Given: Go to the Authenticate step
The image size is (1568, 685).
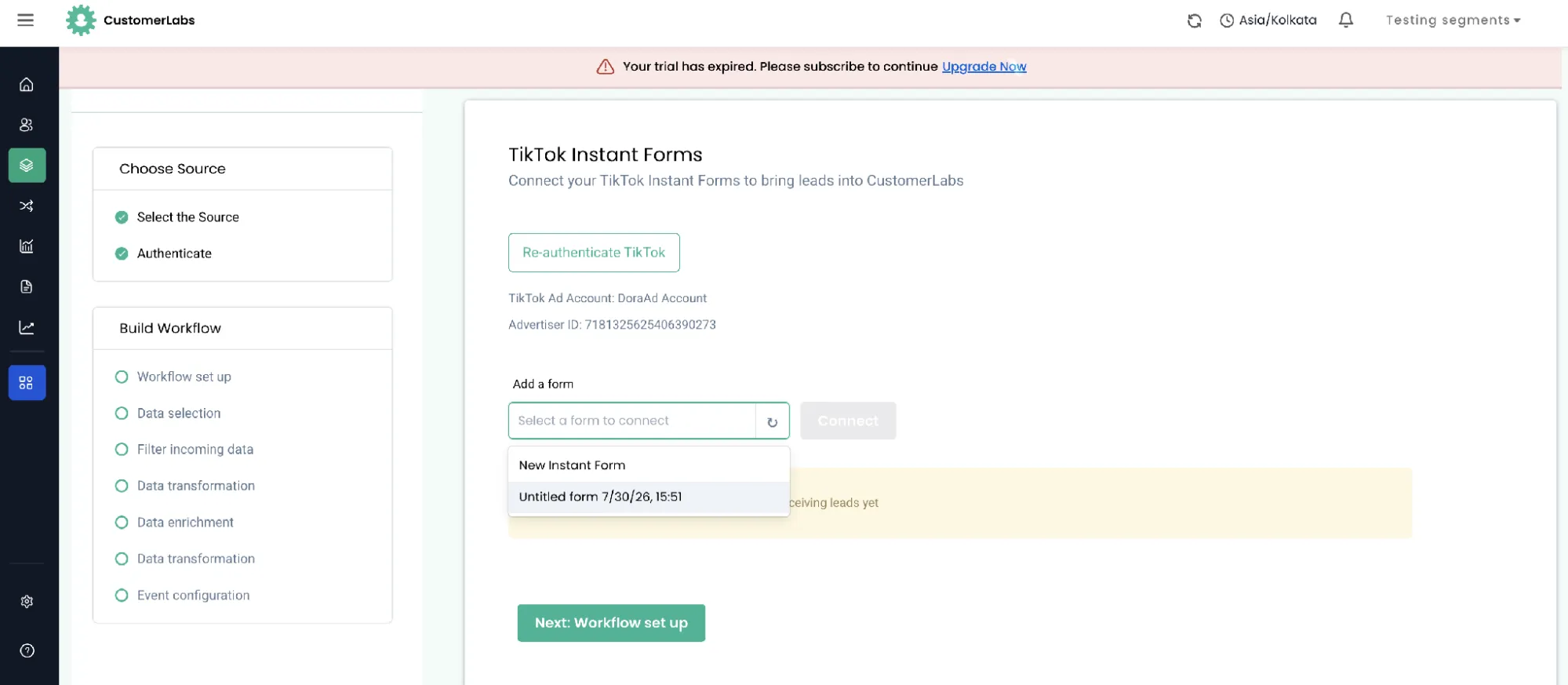Looking at the screenshot, I should 164,253.
